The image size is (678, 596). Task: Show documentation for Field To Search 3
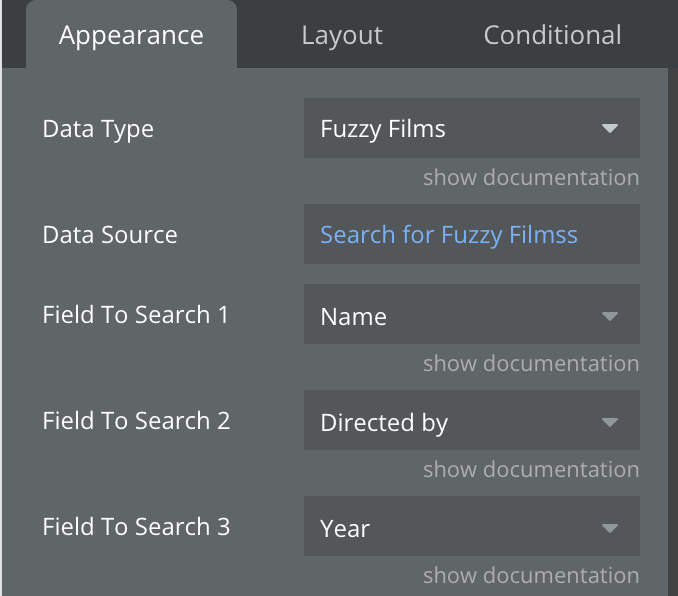tap(530, 576)
